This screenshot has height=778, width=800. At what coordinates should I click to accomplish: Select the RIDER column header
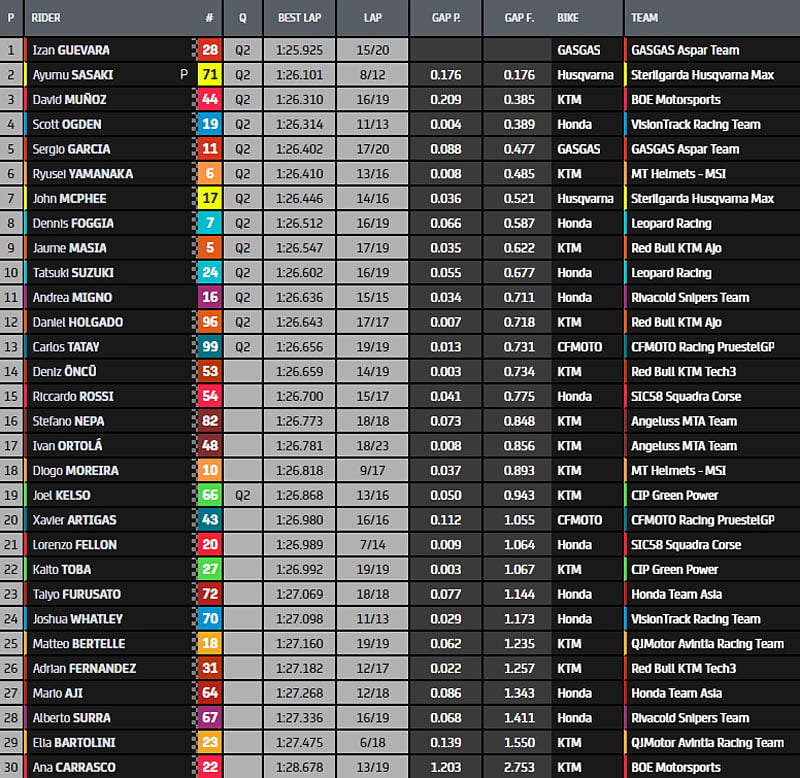(x=46, y=18)
